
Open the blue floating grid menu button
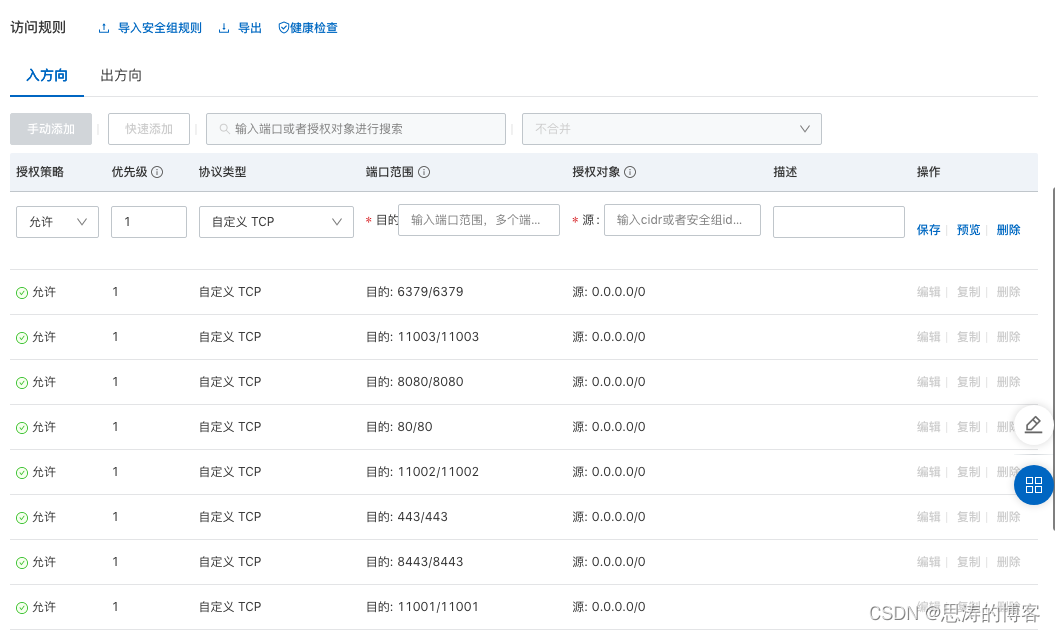1033,485
